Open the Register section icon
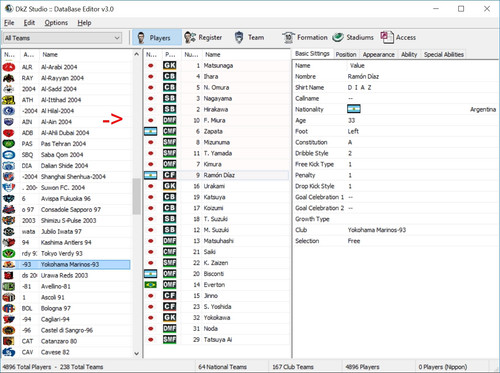 [x=190, y=37]
